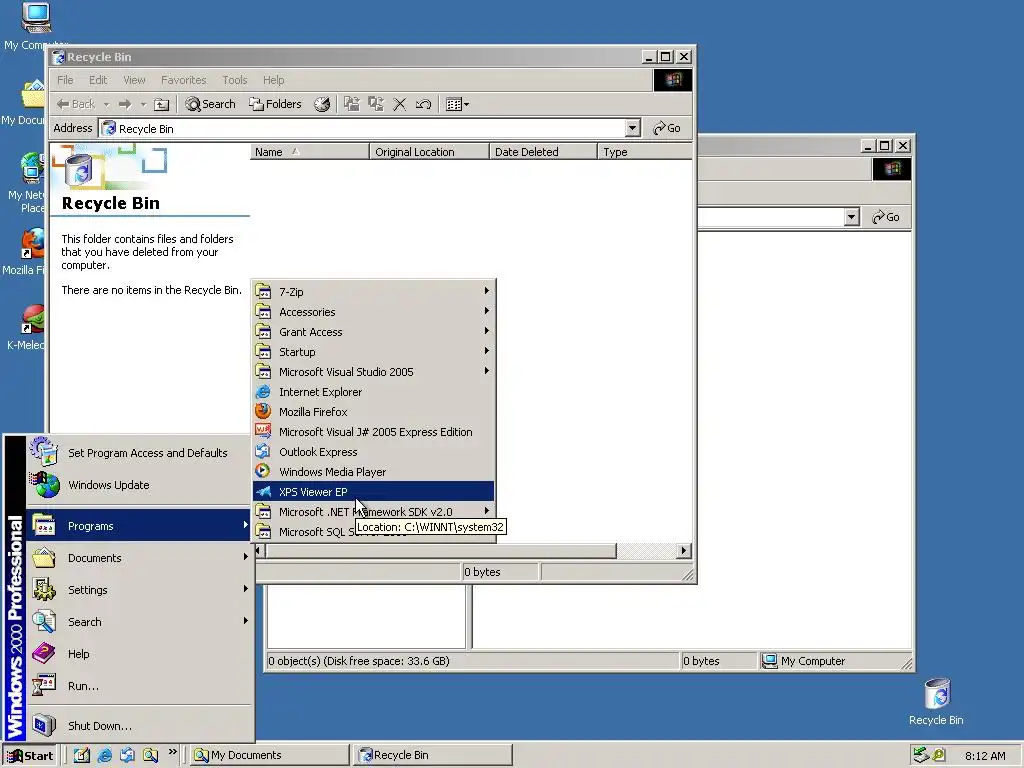Click the horizontal scrollbar track in Recycle Bin

[646, 551]
